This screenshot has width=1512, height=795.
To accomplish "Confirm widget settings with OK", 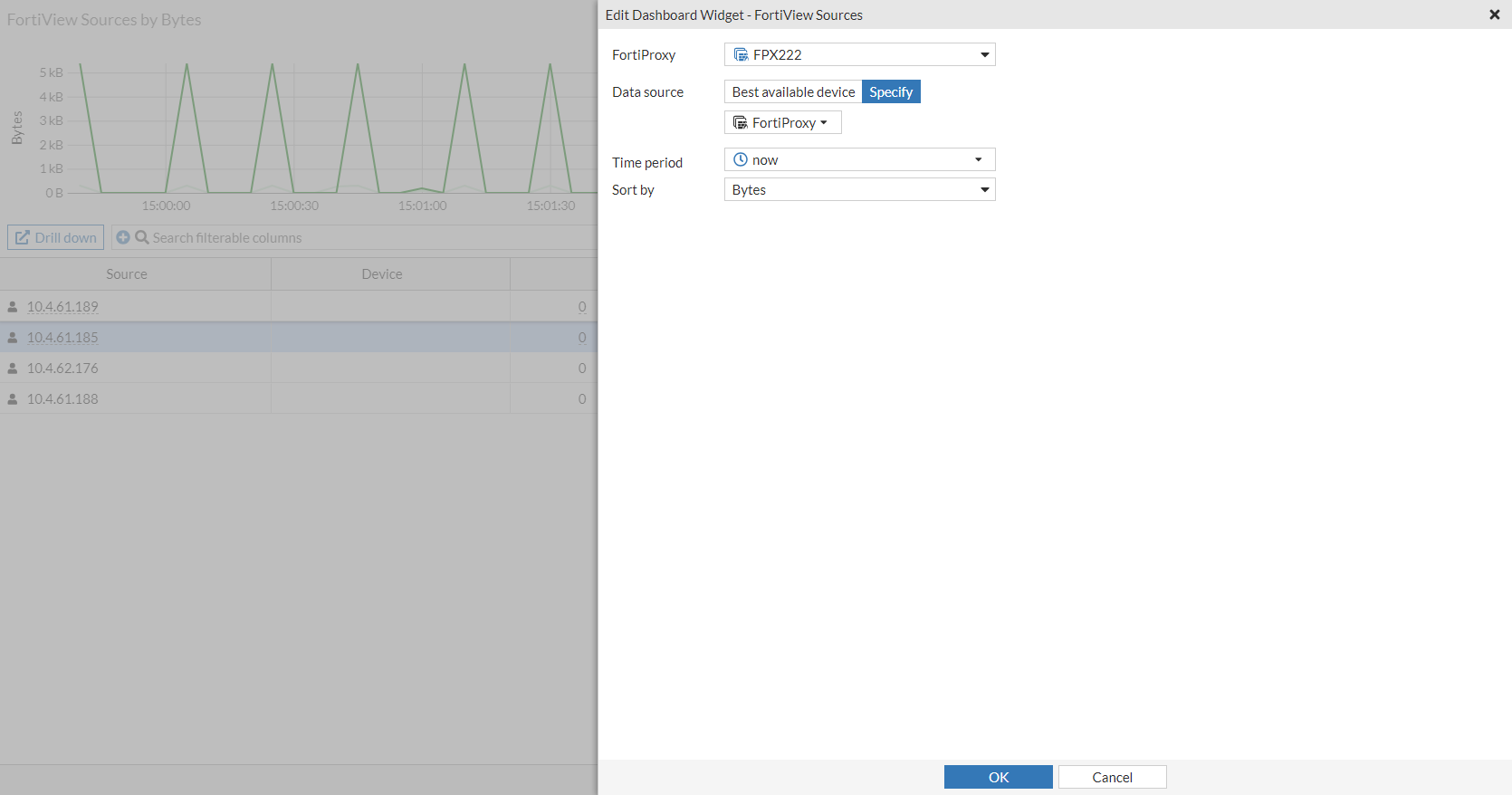I will coord(999,777).
